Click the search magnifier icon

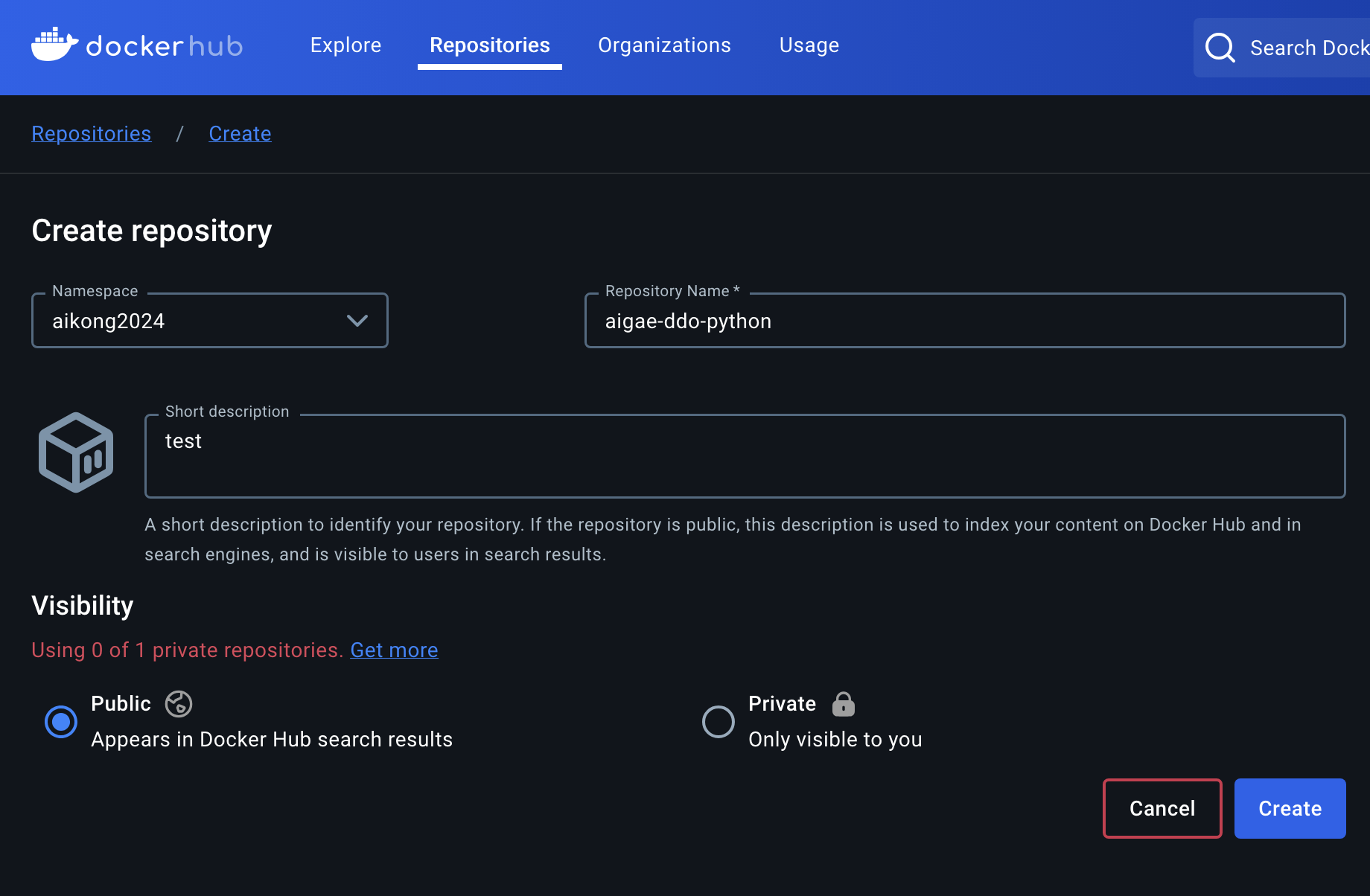coord(1220,48)
